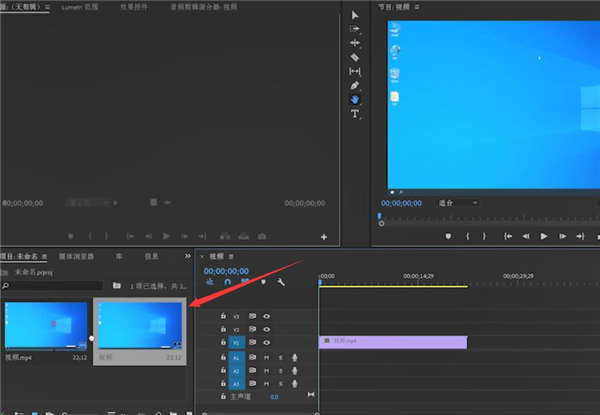Select the 视频.mp4 thumbnail in project panel

click(45, 326)
